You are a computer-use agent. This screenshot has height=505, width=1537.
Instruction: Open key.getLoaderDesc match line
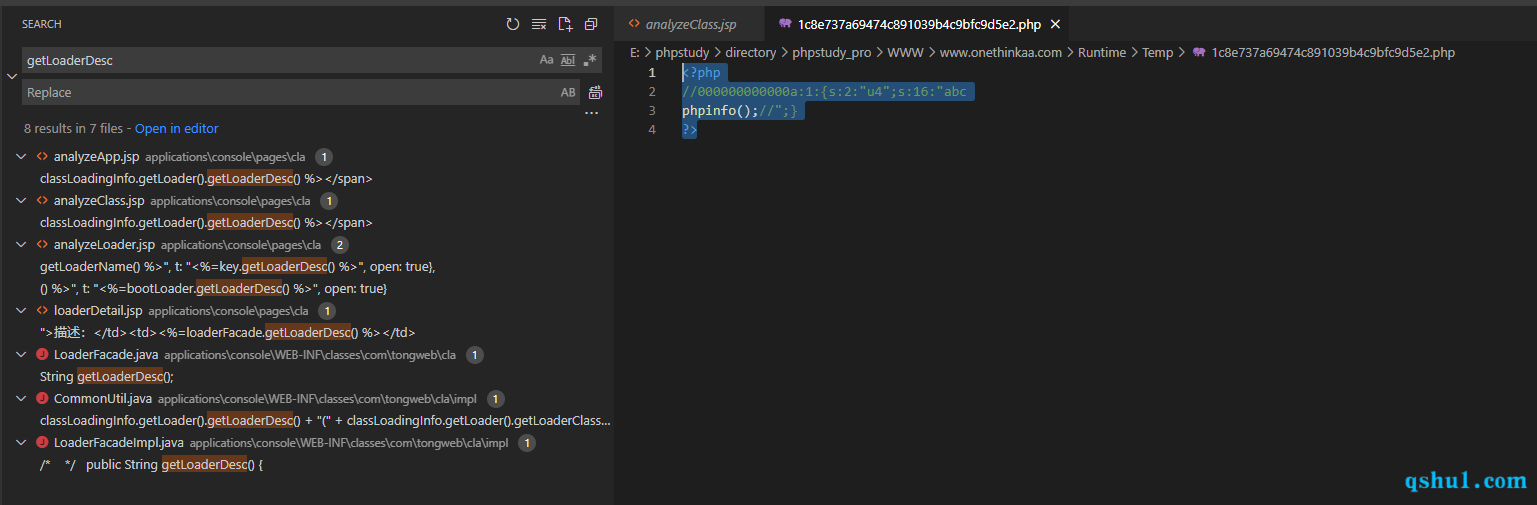pyautogui.click(x=238, y=267)
